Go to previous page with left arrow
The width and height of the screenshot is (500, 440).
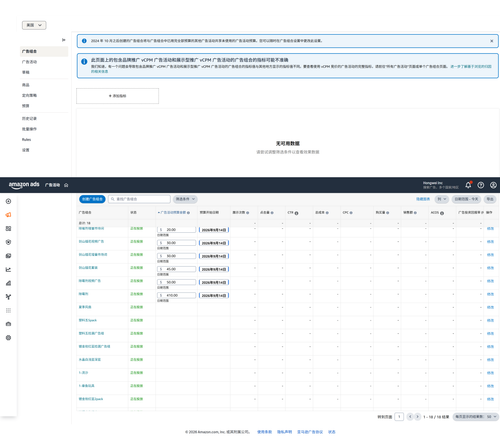410,417
